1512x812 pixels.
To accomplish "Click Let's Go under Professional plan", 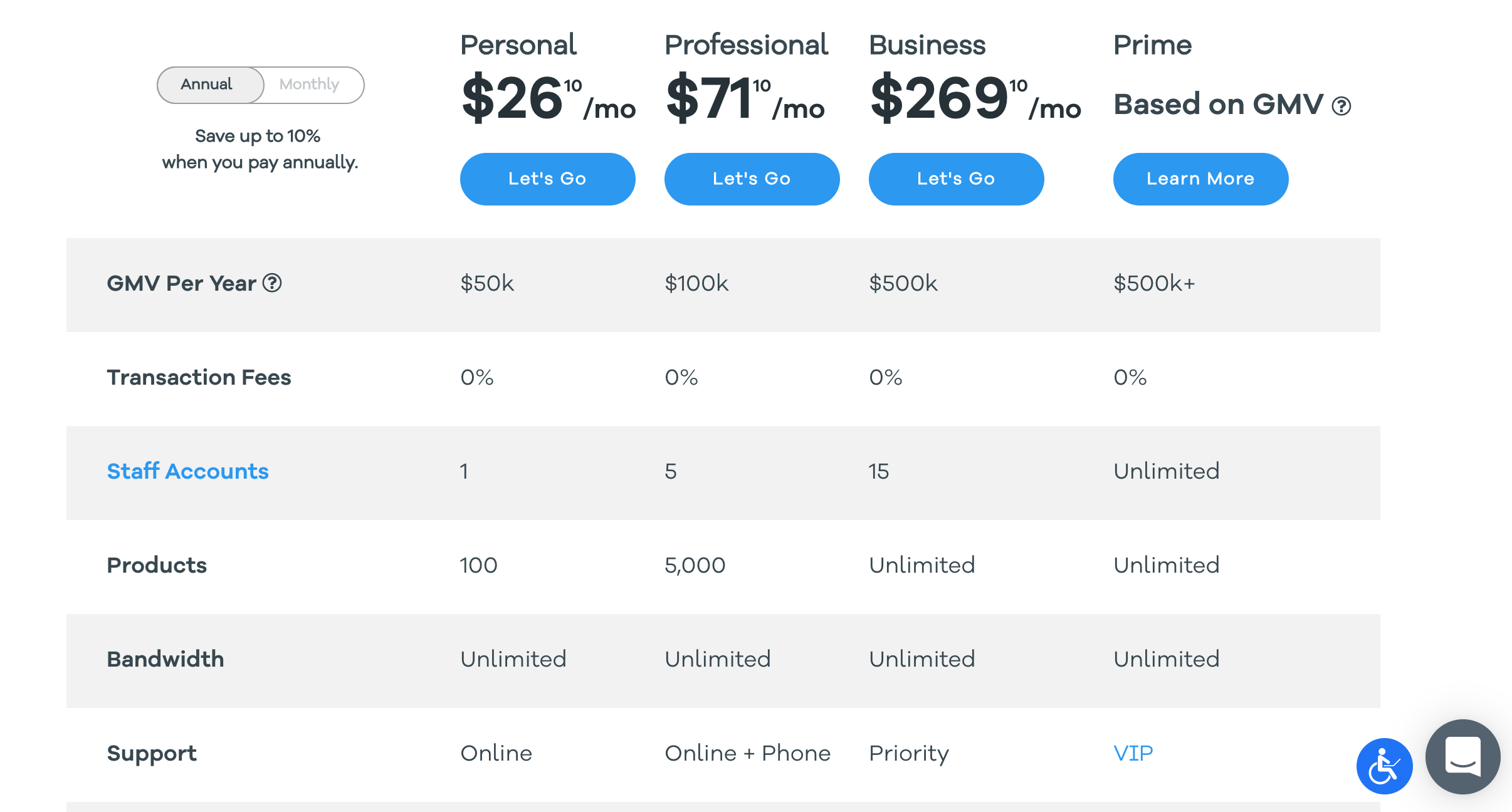I will (x=752, y=179).
